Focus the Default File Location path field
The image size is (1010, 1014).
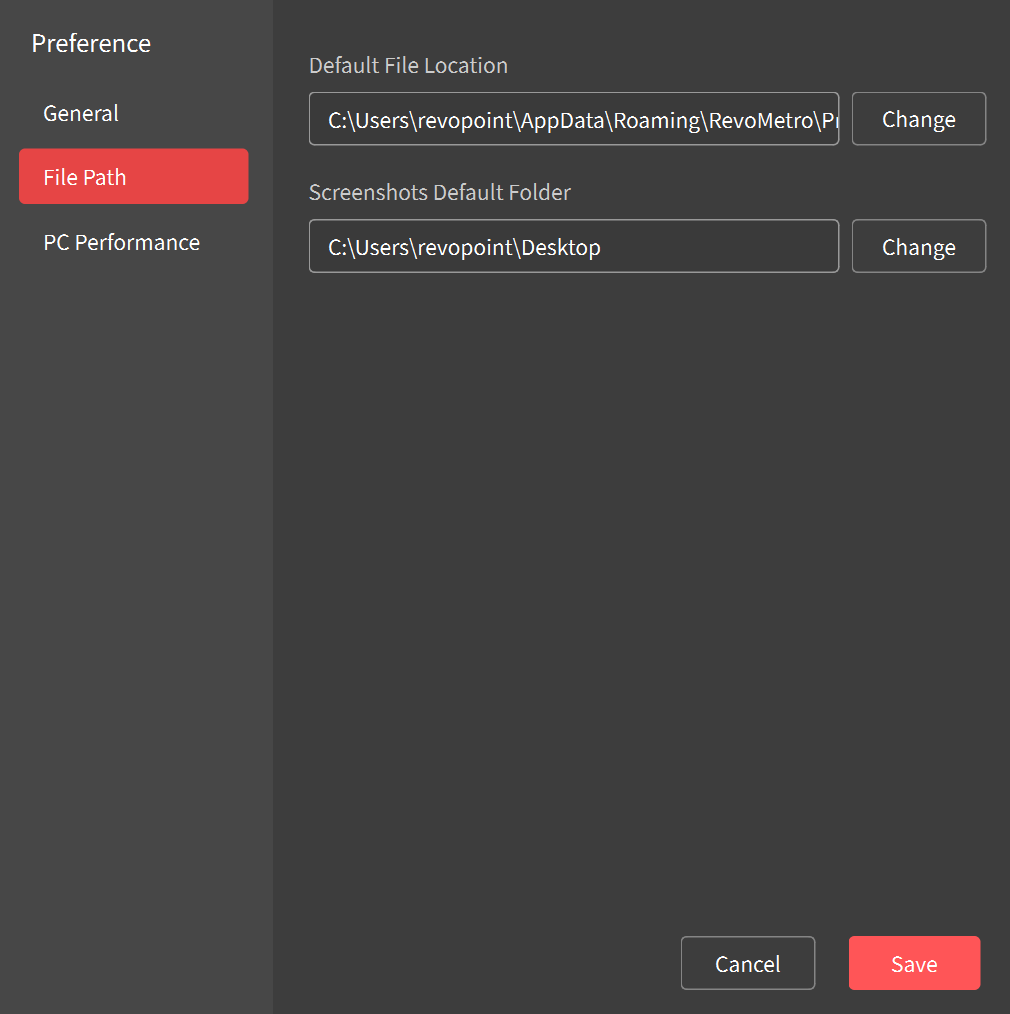(573, 119)
